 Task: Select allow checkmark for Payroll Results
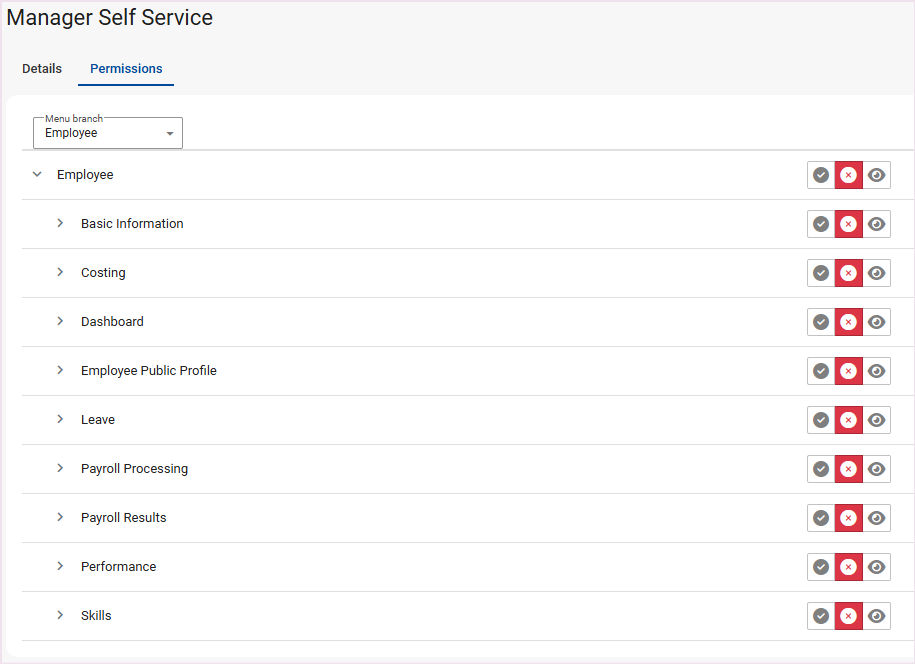(x=821, y=518)
